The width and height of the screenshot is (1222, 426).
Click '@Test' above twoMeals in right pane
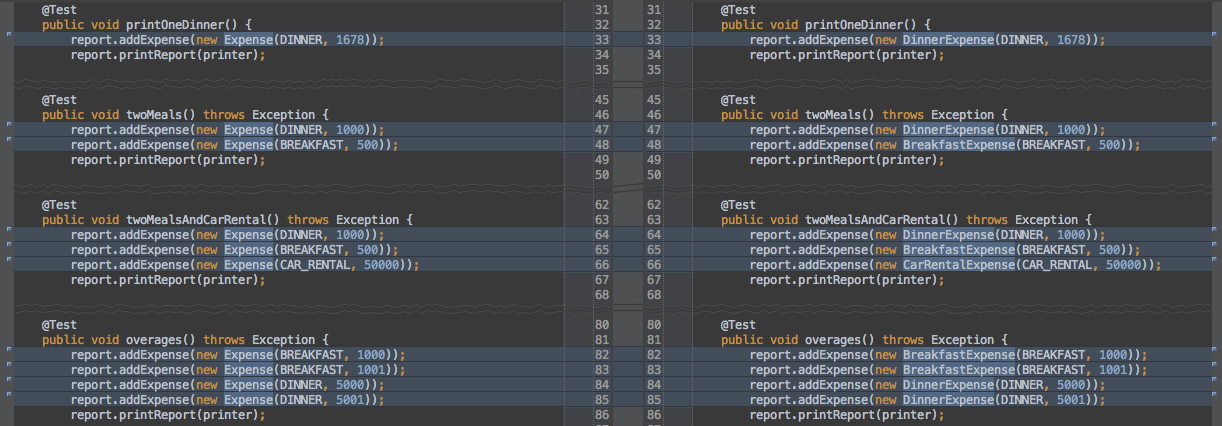738,99
